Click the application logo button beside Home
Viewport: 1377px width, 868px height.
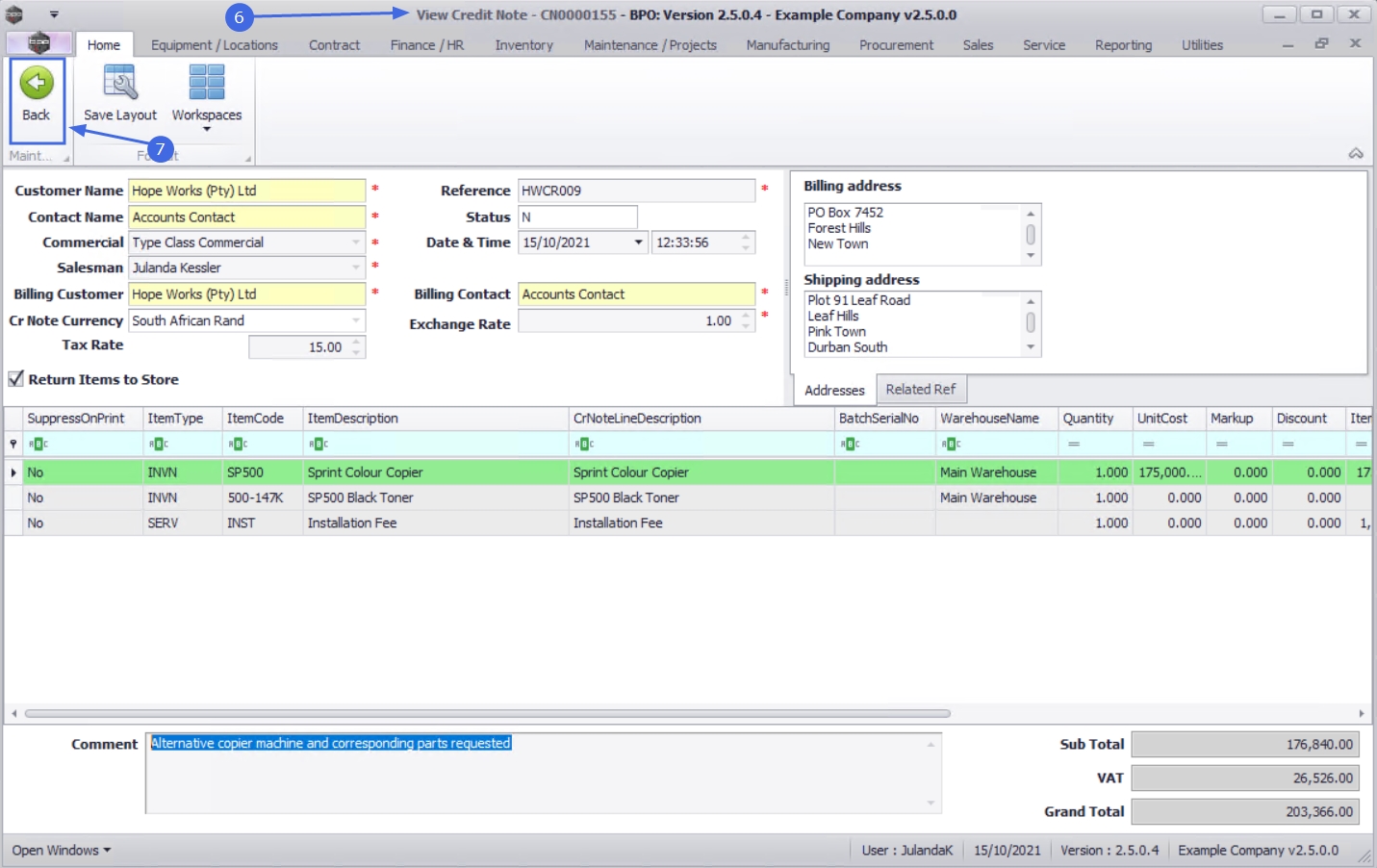point(38,43)
